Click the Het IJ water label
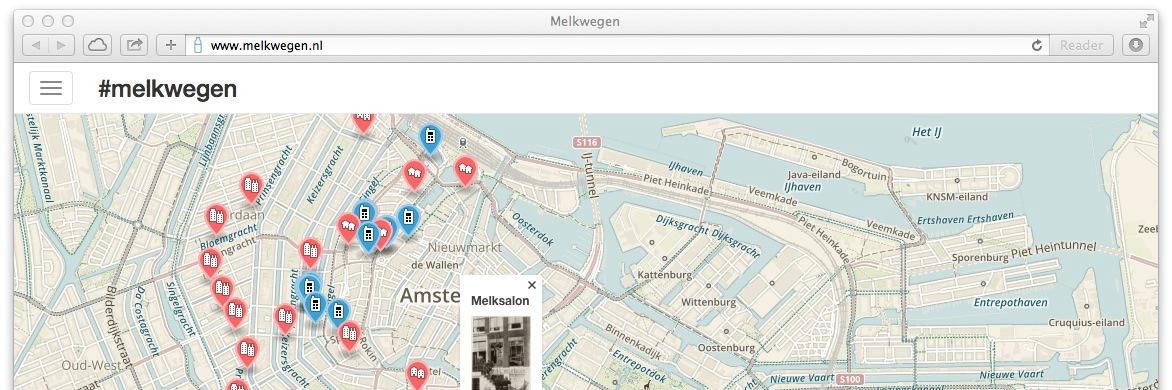The height and width of the screenshot is (390, 1172). (x=926, y=132)
